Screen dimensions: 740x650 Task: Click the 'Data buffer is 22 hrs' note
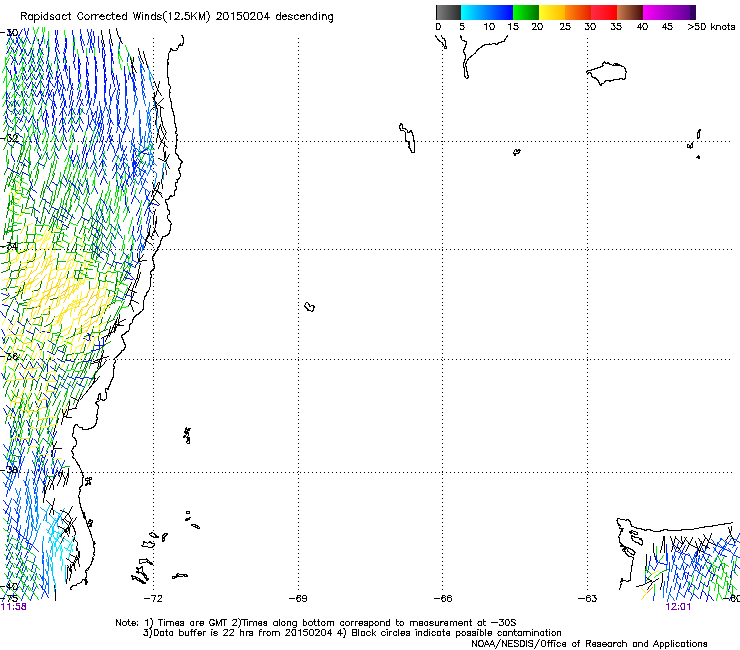point(352,633)
